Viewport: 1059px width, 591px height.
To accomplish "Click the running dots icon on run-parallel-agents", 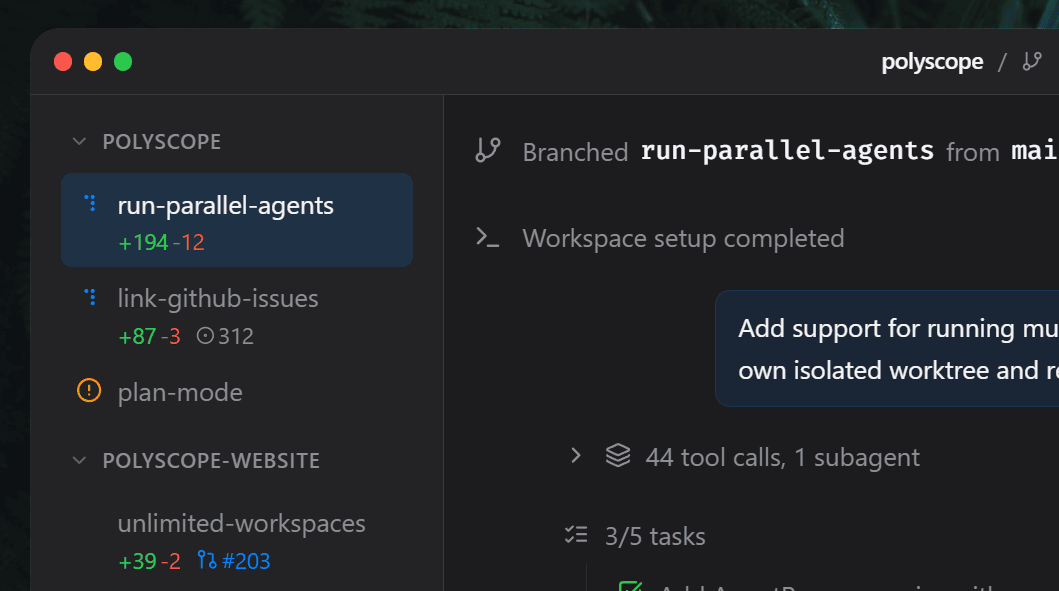I will point(90,204).
